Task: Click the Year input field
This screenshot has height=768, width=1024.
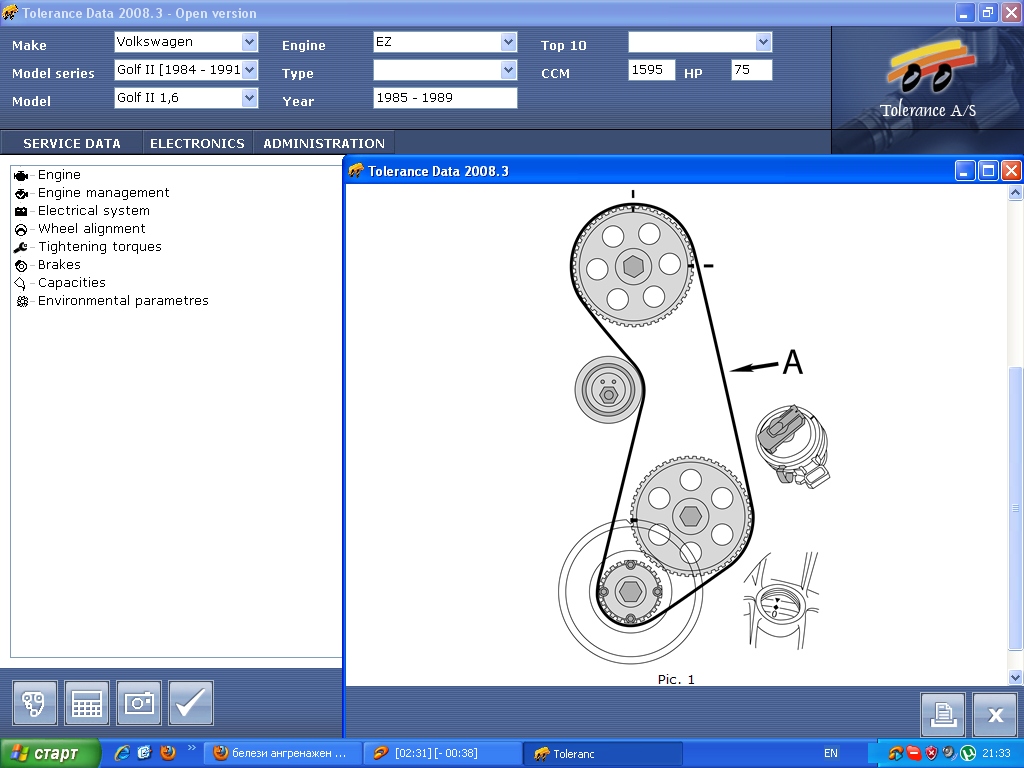Action: [x=445, y=98]
